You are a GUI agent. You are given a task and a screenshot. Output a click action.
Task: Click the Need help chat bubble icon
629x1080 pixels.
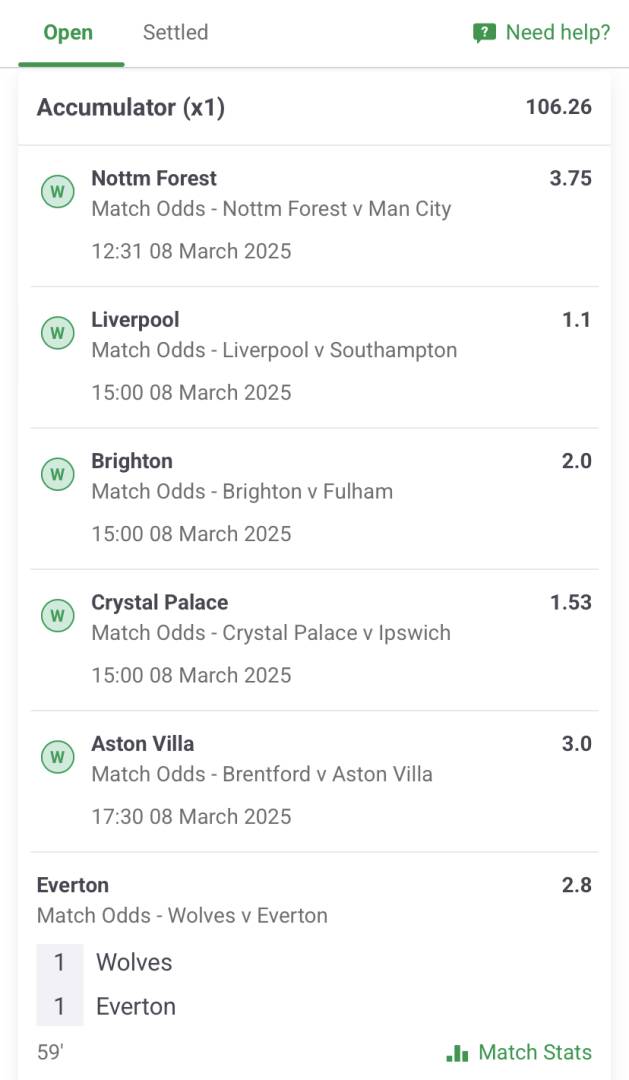click(484, 33)
